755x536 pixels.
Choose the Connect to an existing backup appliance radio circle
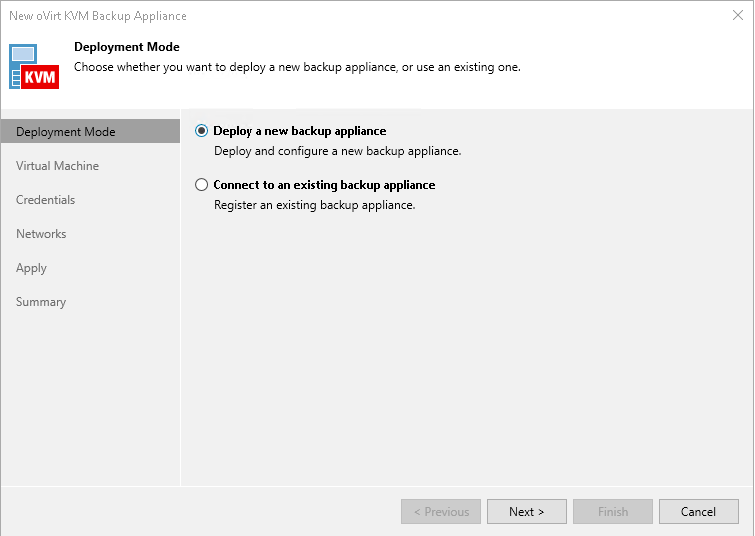202,185
